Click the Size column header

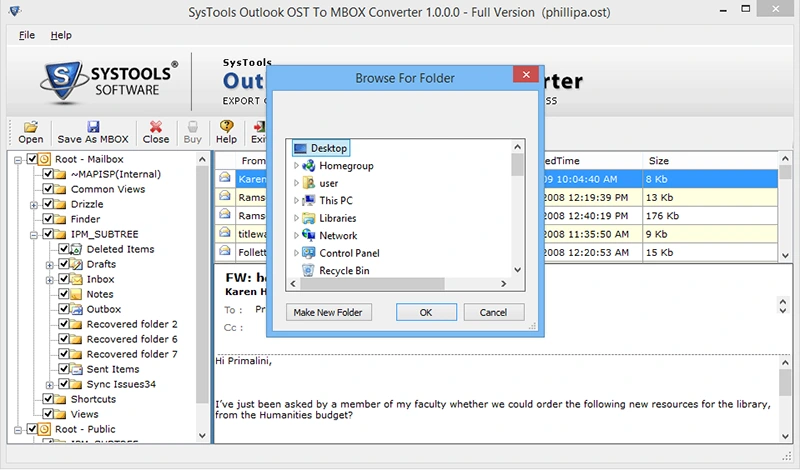click(x=710, y=161)
